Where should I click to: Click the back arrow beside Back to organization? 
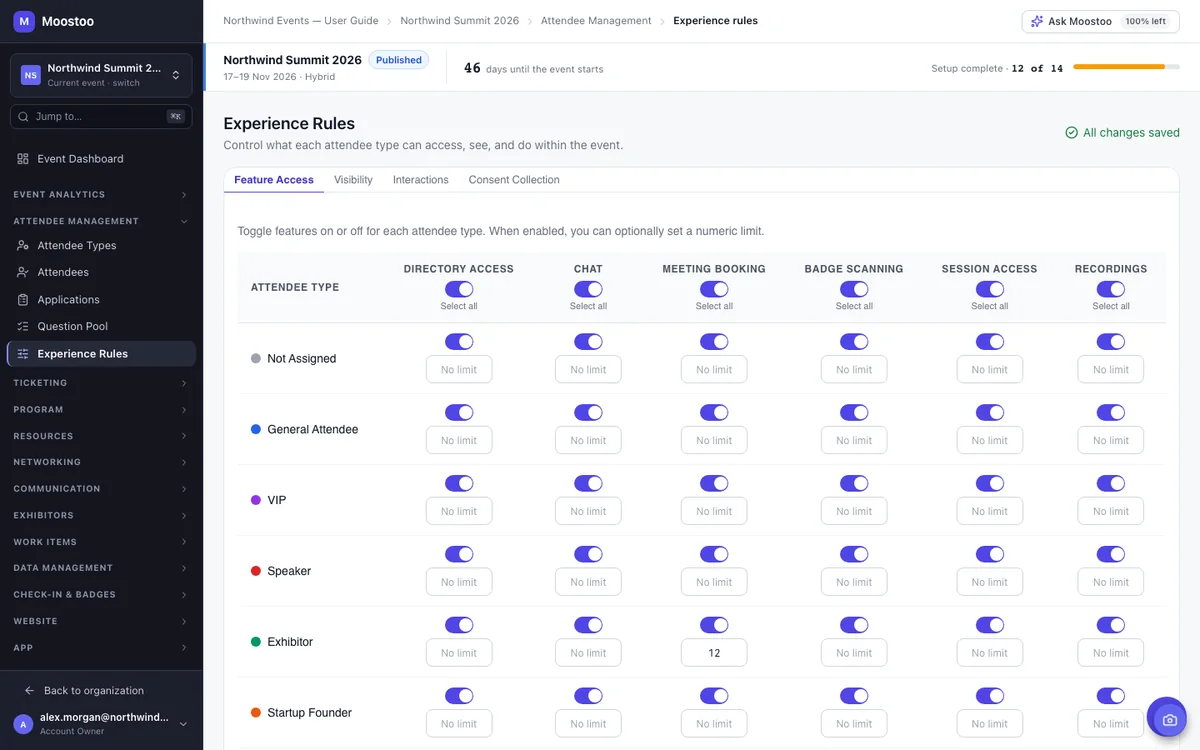[x=29, y=690]
